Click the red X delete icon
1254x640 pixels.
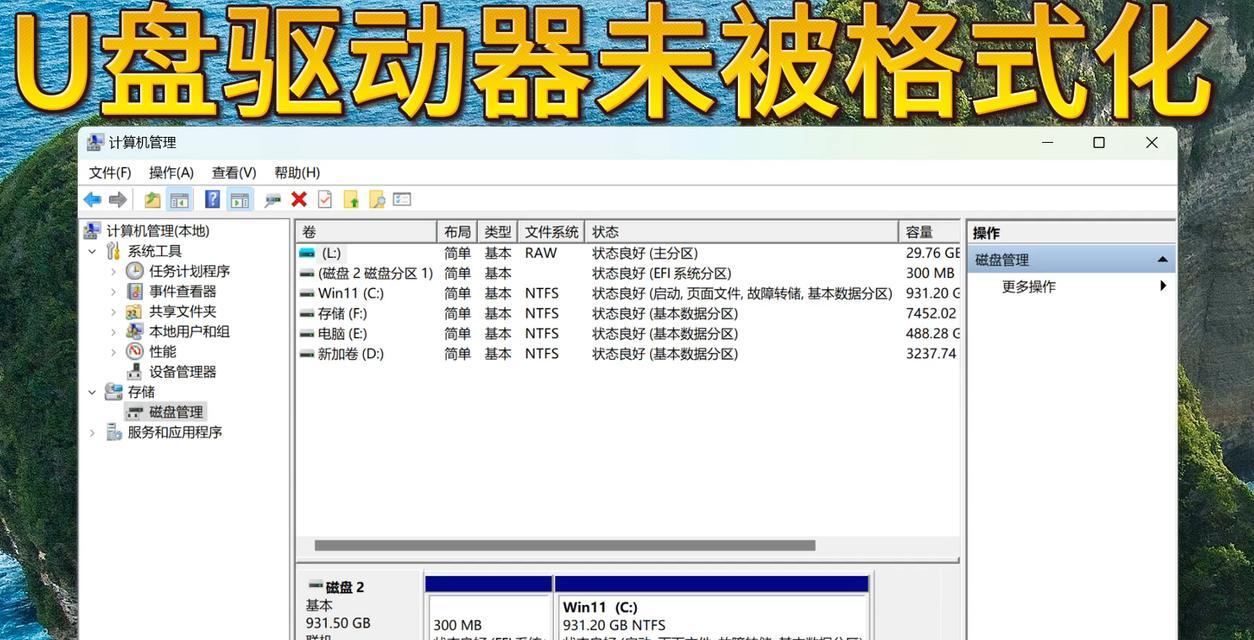[x=298, y=199]
